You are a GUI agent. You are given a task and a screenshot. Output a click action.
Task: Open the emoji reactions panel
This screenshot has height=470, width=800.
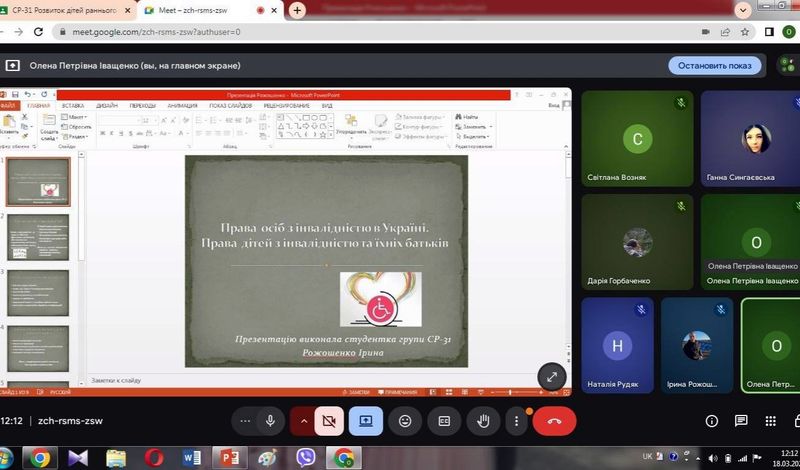click(405, 421)
